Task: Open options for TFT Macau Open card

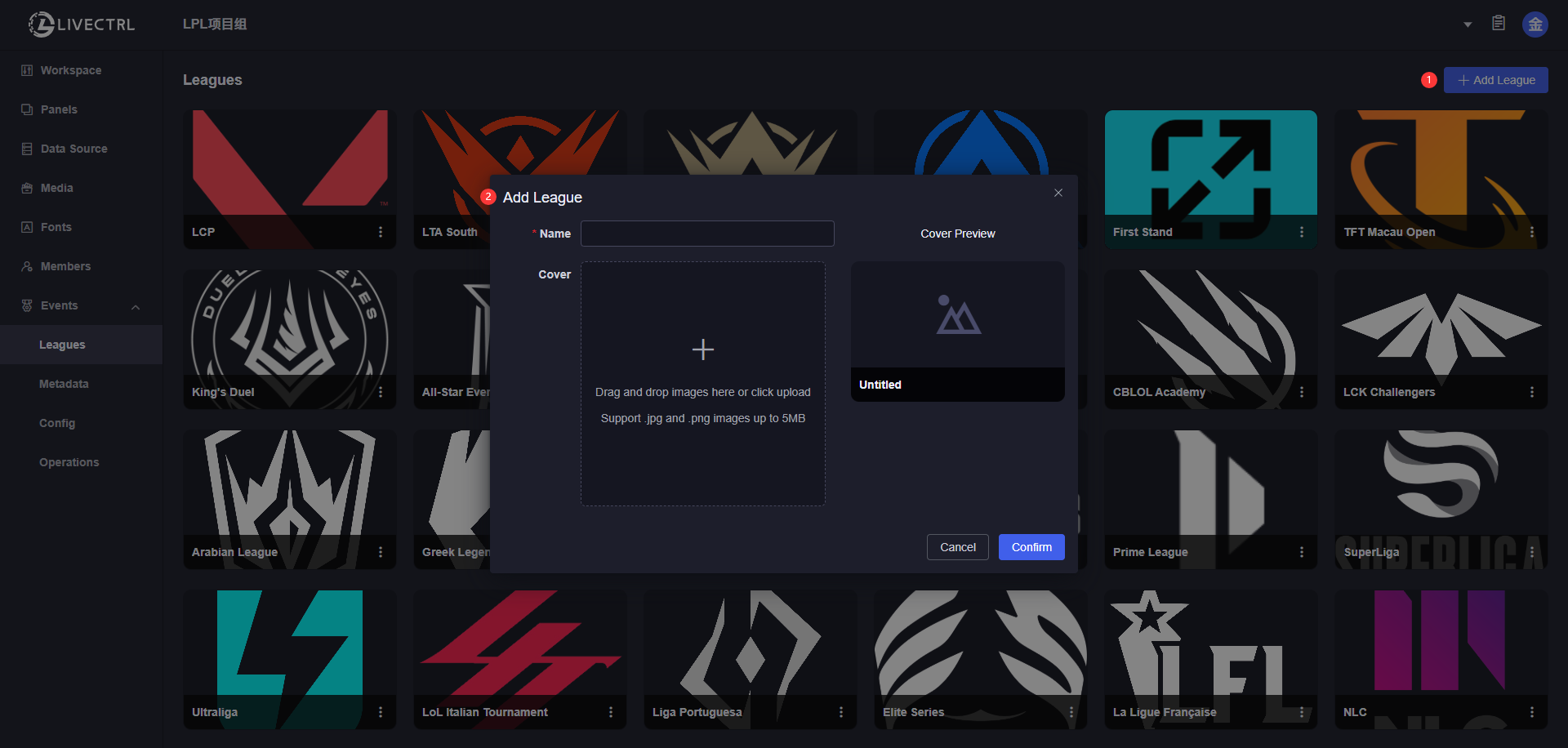Action: point(1532,232)
